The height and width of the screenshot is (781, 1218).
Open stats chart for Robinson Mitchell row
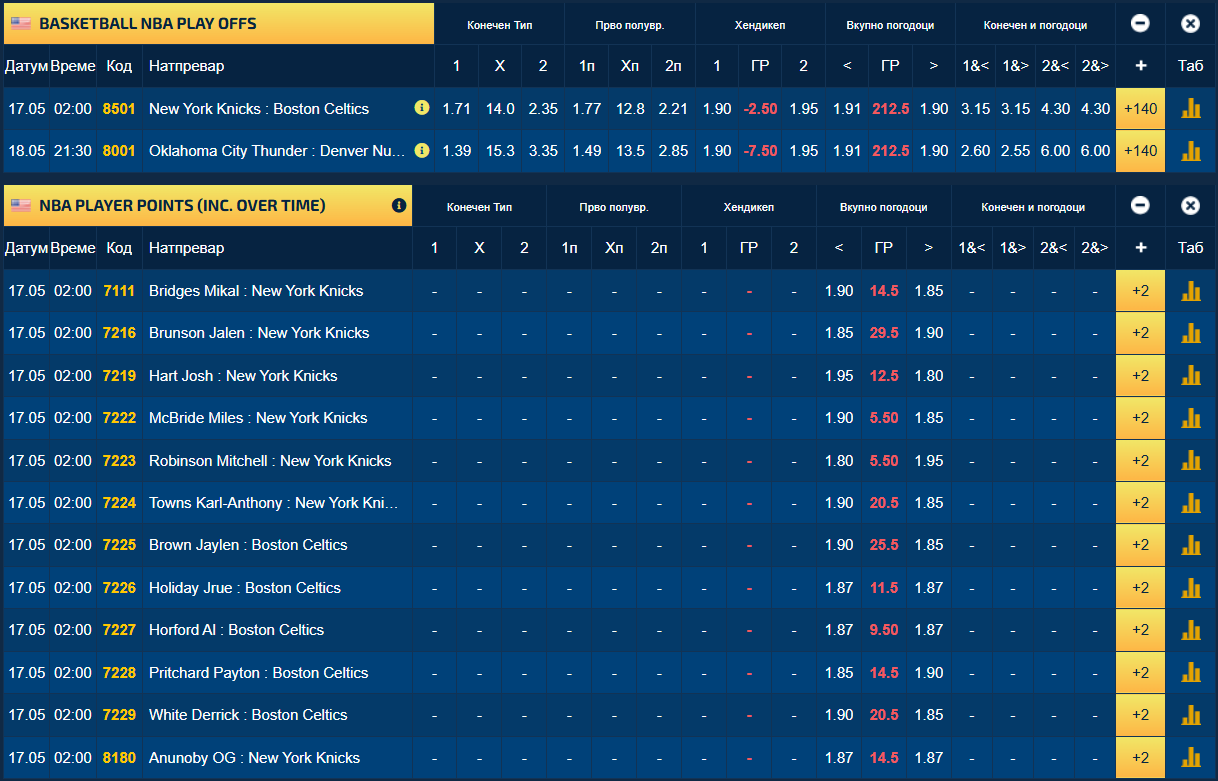tap(1190, 461)
